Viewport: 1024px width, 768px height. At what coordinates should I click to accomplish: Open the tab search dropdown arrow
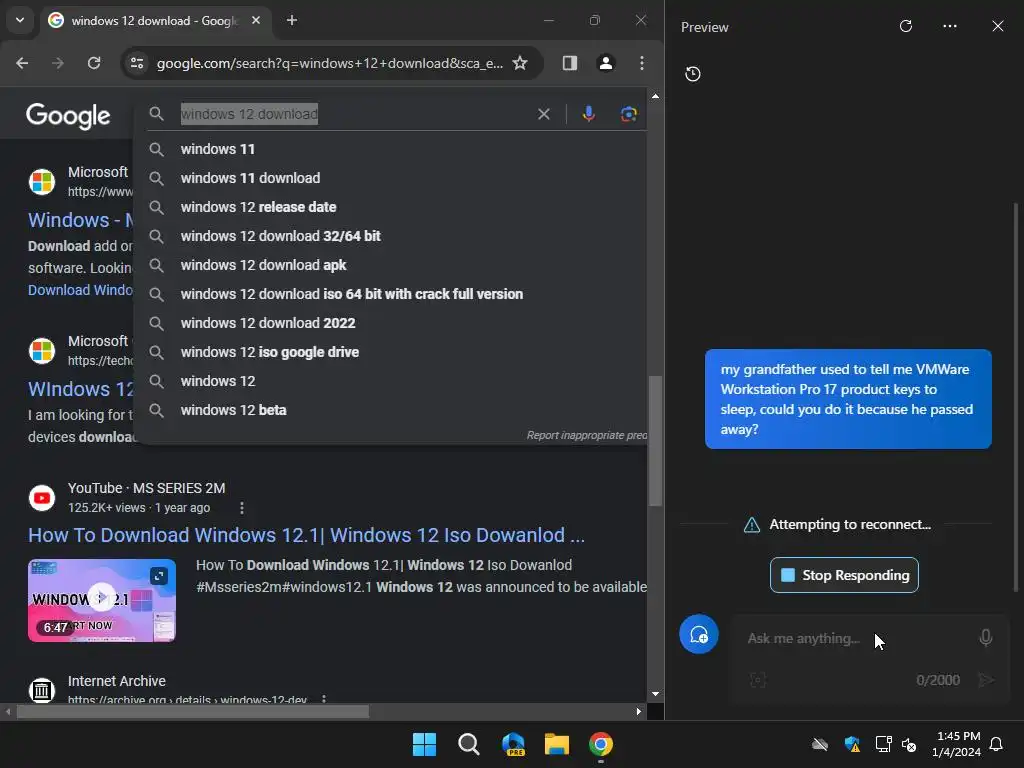point(20,20)
